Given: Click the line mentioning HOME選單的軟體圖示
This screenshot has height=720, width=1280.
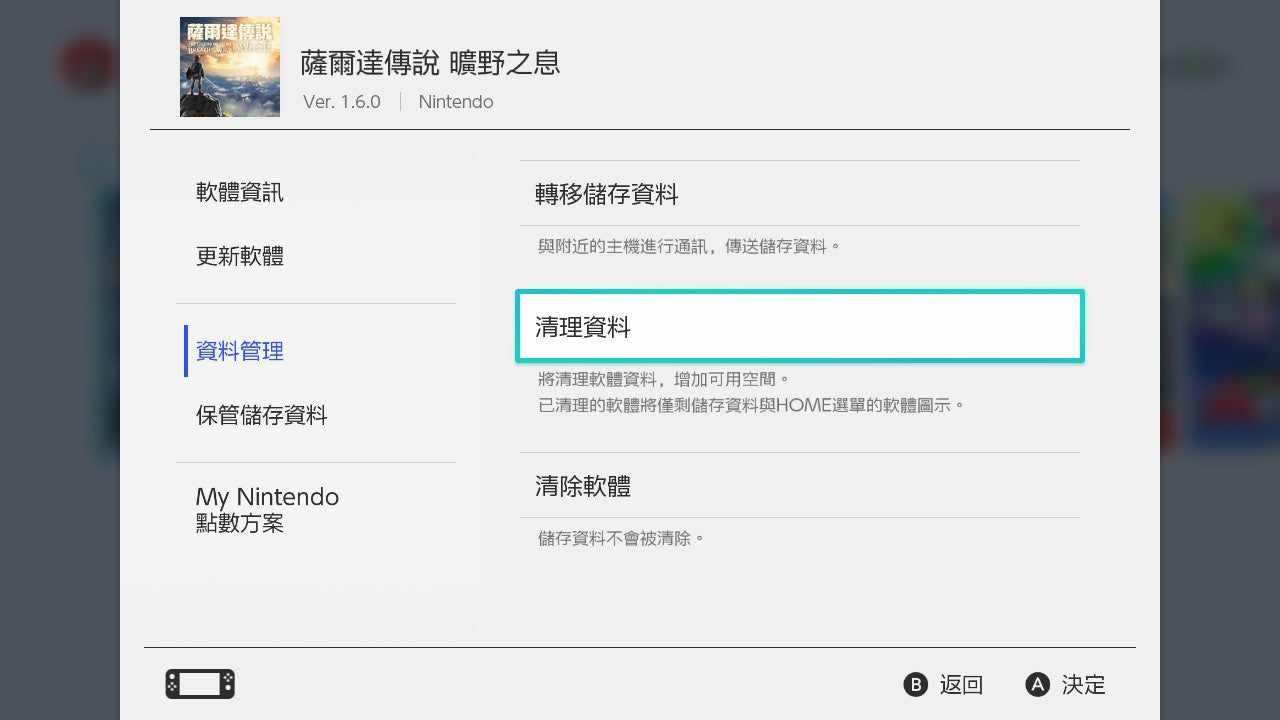Looking at the screenshot, I should pos(751,406).
